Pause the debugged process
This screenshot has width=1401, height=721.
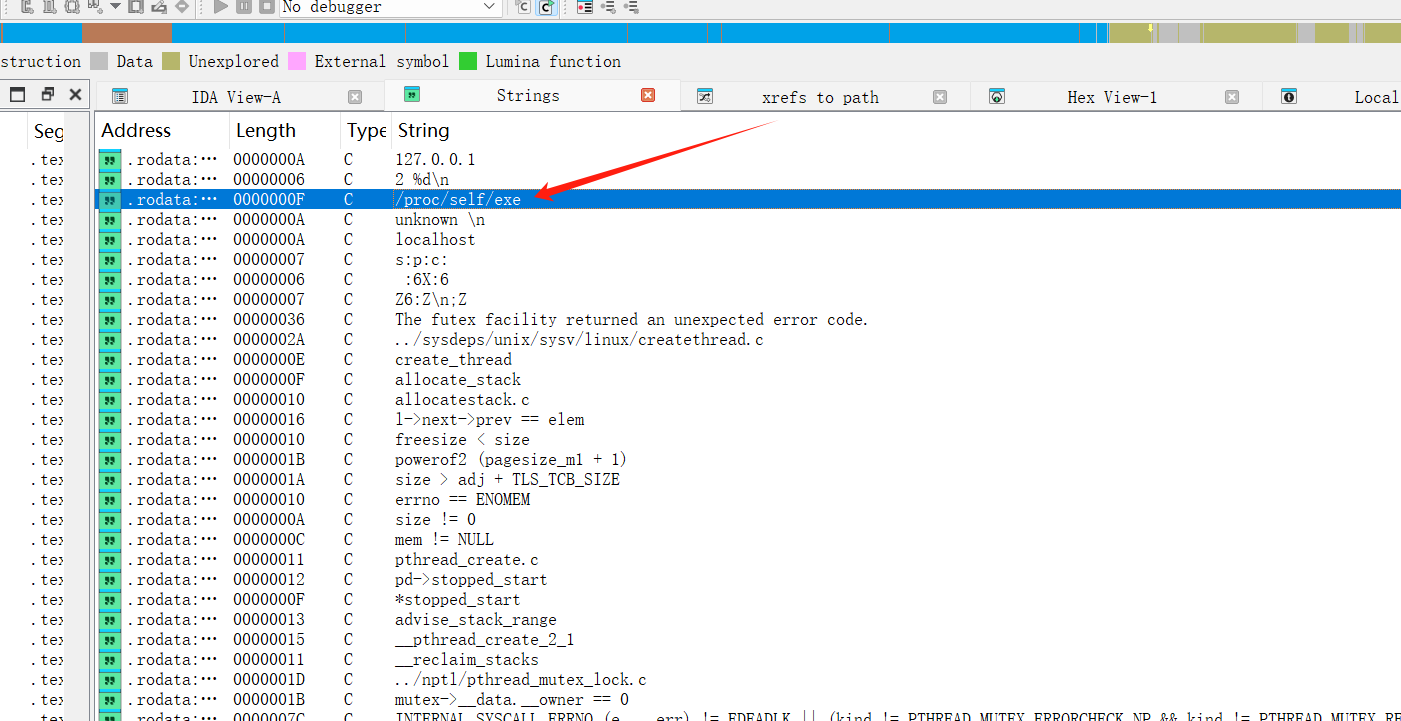[x=244, y=7]
